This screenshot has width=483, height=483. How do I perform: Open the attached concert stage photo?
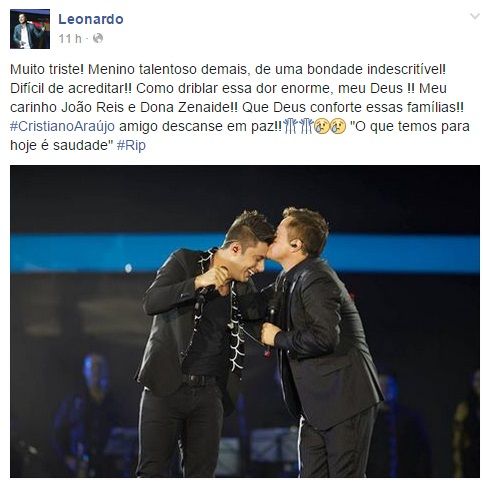click(245, 321)
